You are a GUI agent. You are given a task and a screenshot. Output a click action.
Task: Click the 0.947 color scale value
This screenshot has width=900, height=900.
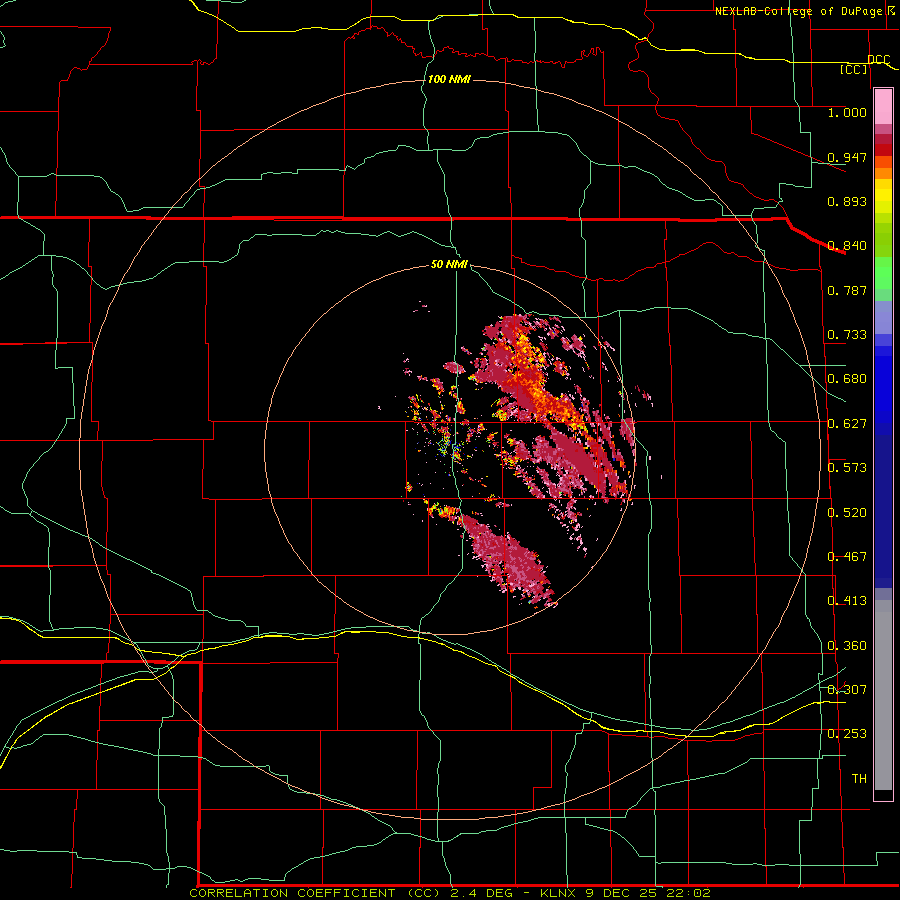pyautogui.click(x=847, y=157)
